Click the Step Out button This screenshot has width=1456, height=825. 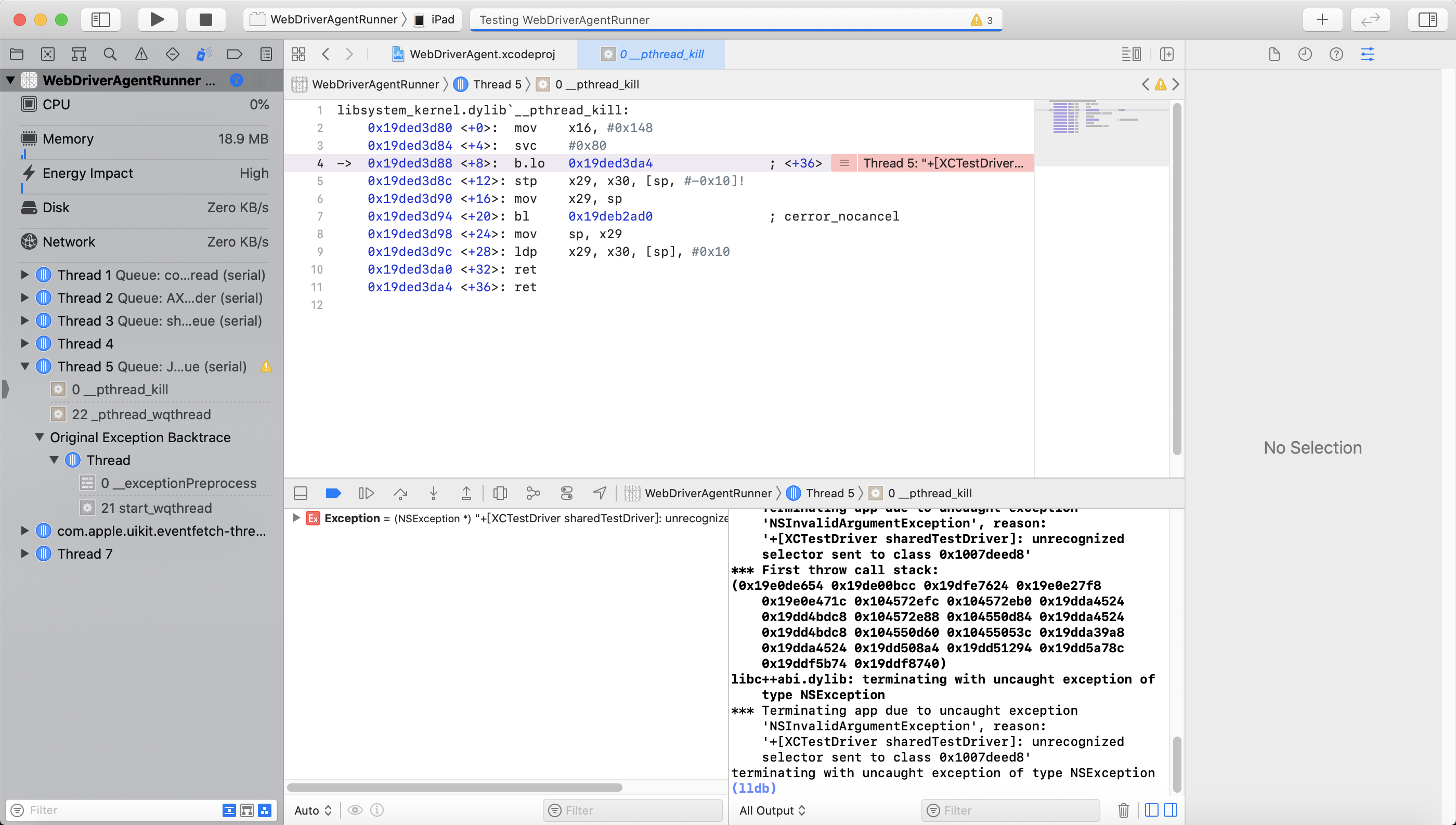(x=466, y=494)
